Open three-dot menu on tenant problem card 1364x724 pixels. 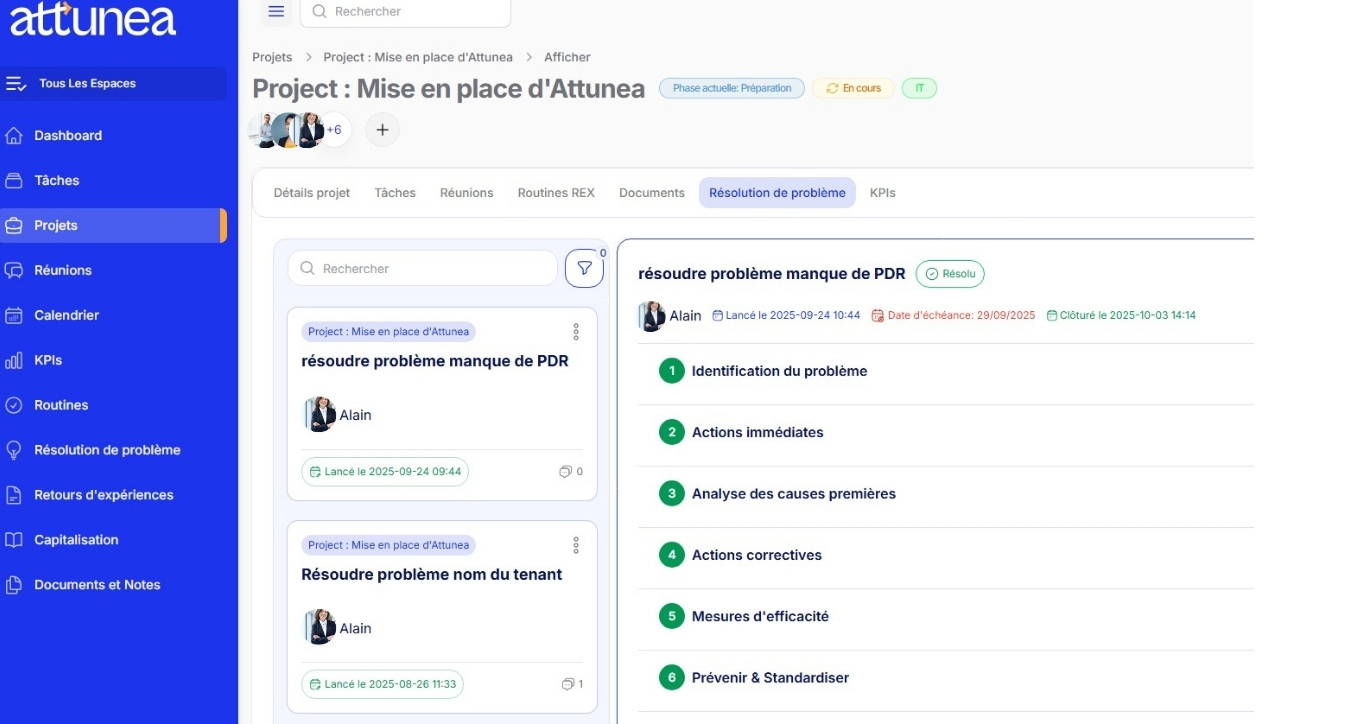[x=576, y=545]
